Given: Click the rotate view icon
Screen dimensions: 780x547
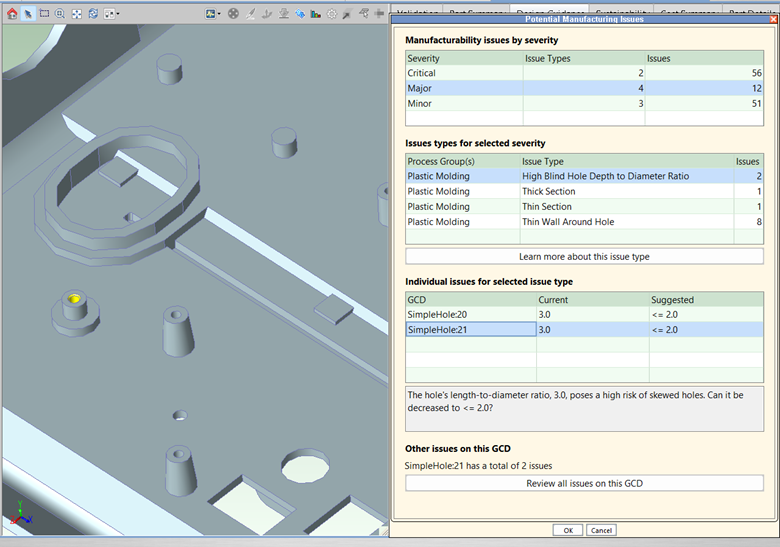Looking at the screenshot, I should pyautogui.click(x=93, y=14).
